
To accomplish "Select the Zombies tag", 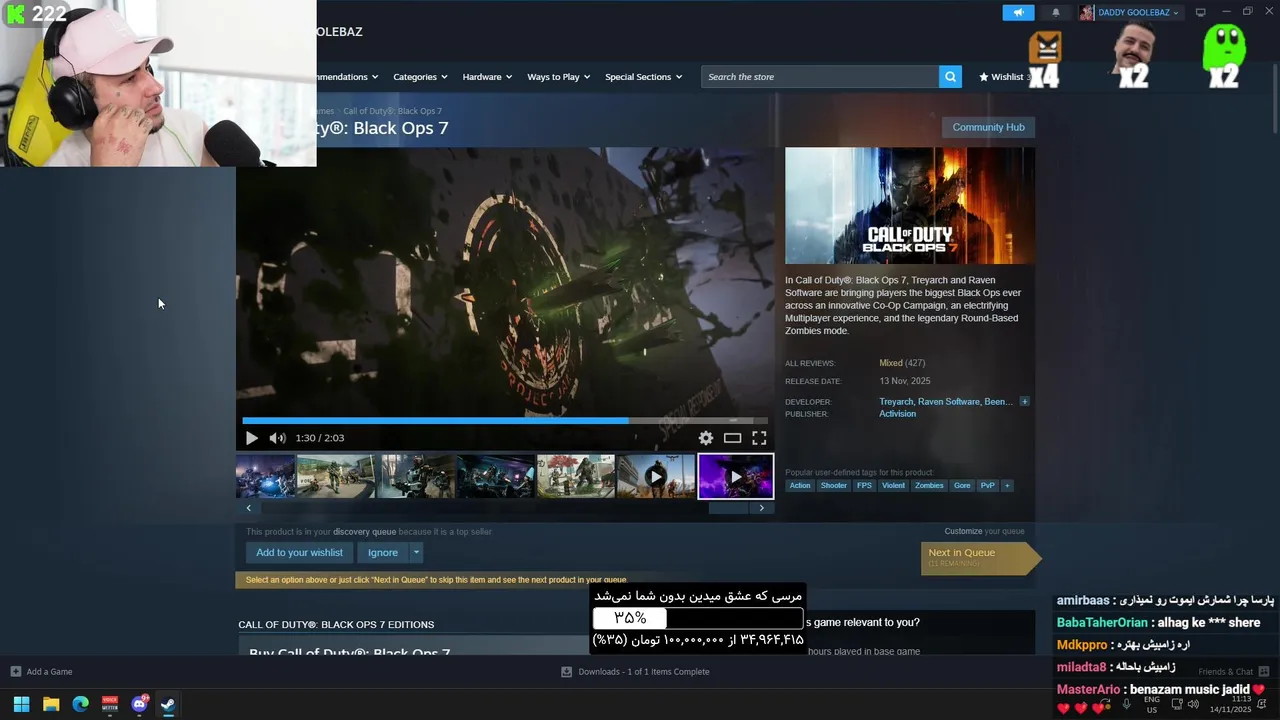I will tap(929, 486).
